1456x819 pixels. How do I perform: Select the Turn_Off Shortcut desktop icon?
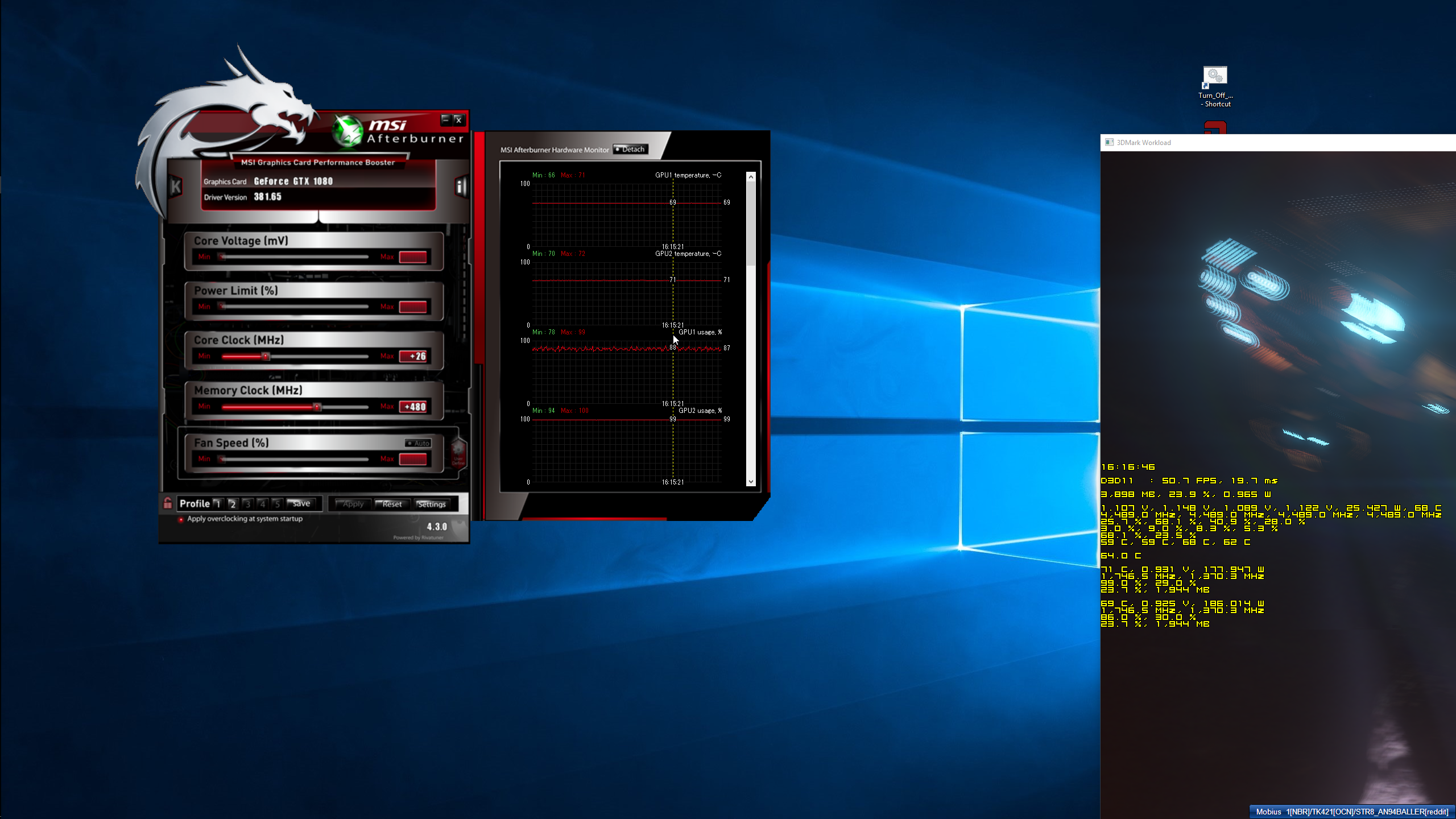(x=1215, y=86)
